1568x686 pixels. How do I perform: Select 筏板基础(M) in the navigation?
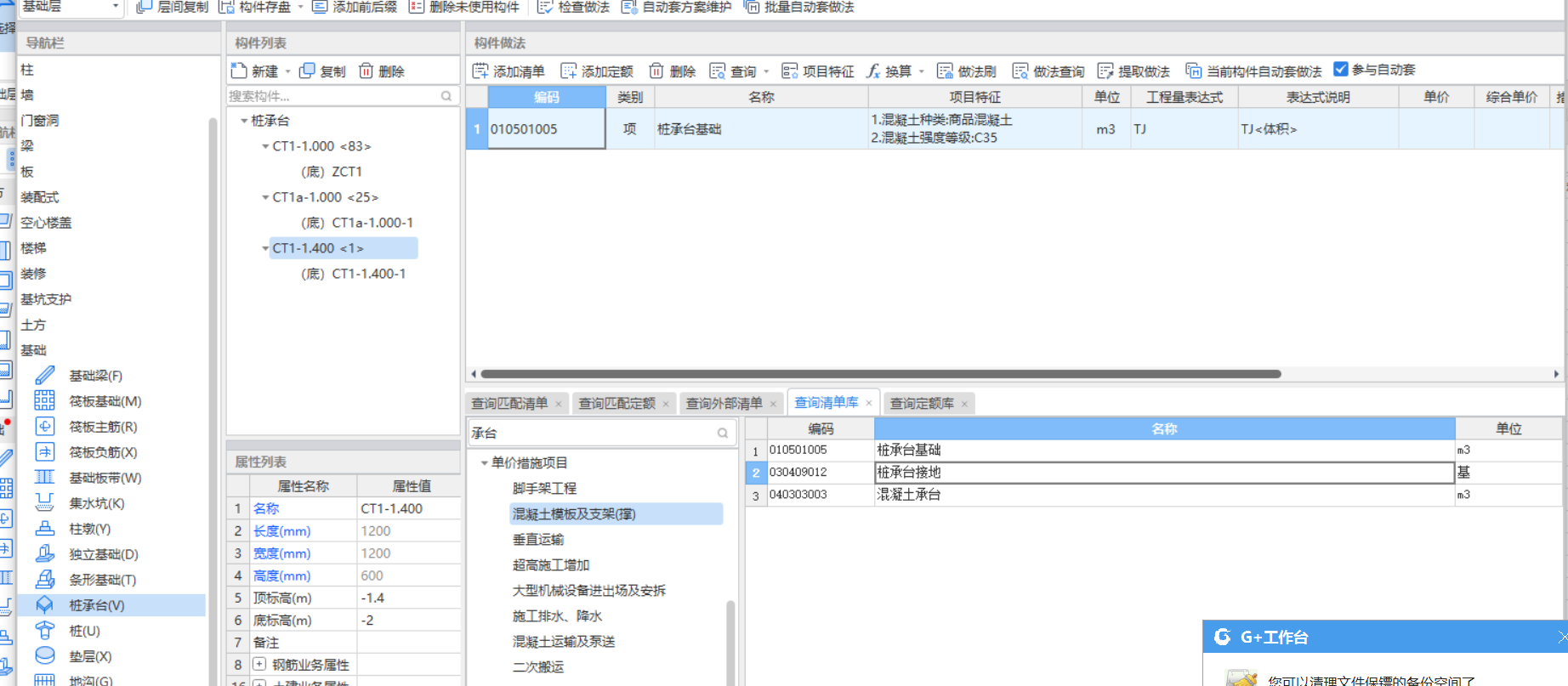coord(105,401)
